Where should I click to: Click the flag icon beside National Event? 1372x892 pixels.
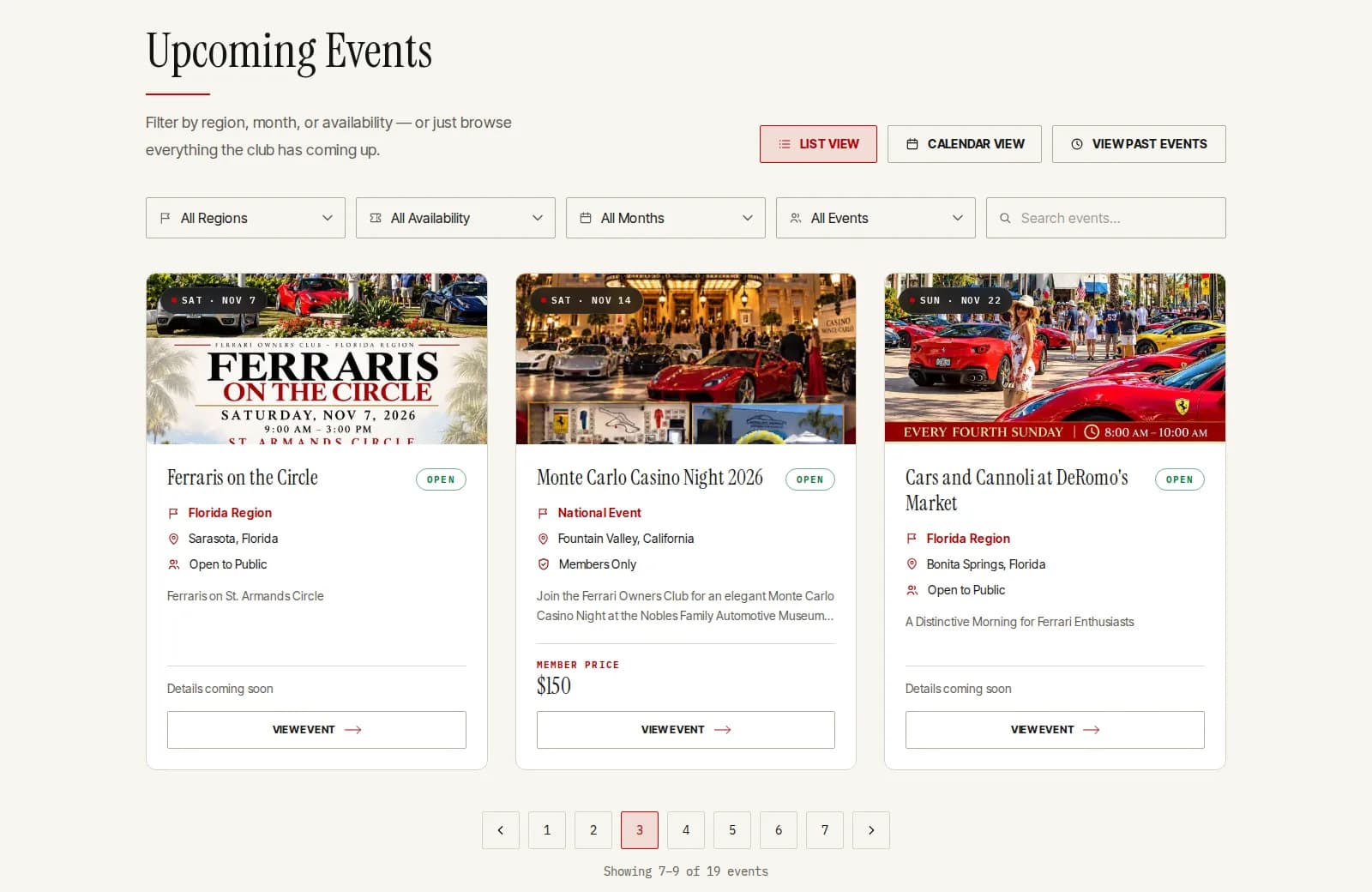point(543,513)
